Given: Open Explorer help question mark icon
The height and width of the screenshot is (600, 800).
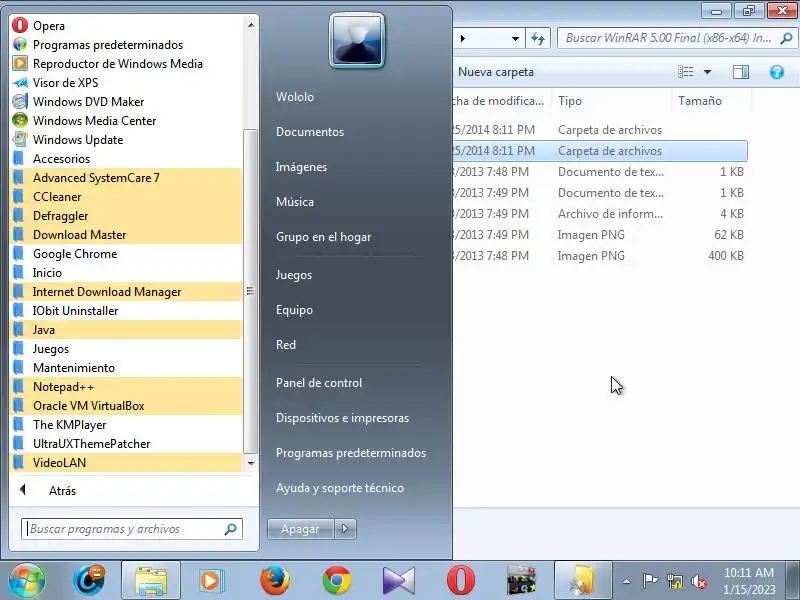Looking at the screenshot, I should [777, 72].
